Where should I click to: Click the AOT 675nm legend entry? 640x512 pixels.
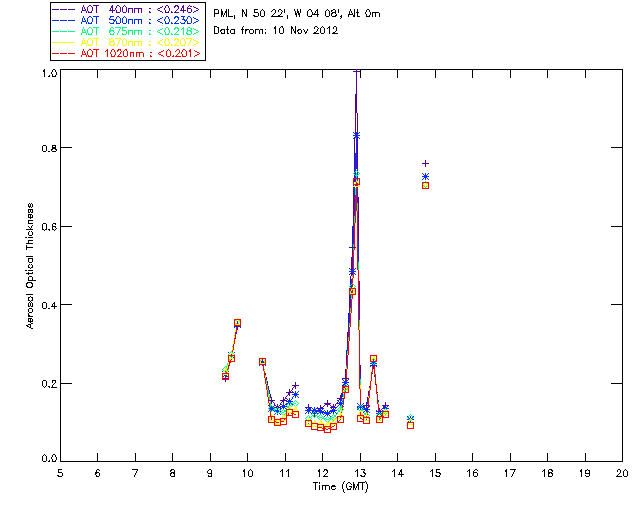point(126,31)
